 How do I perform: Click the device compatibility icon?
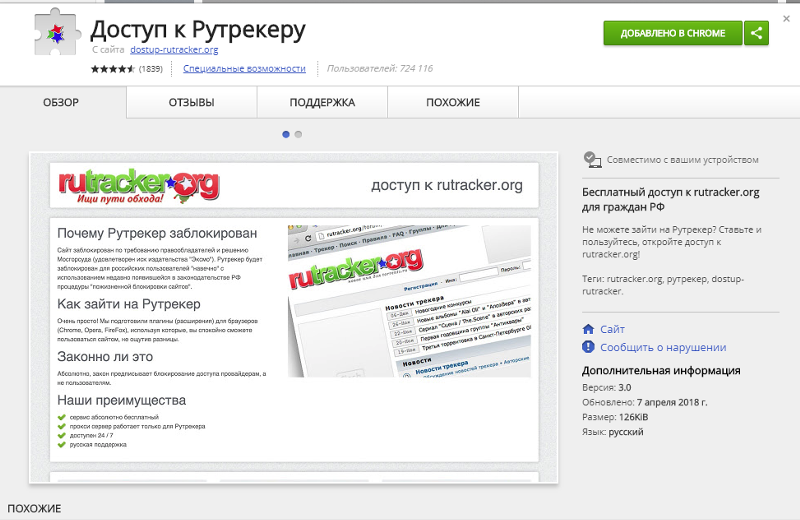tap(592, 160)
